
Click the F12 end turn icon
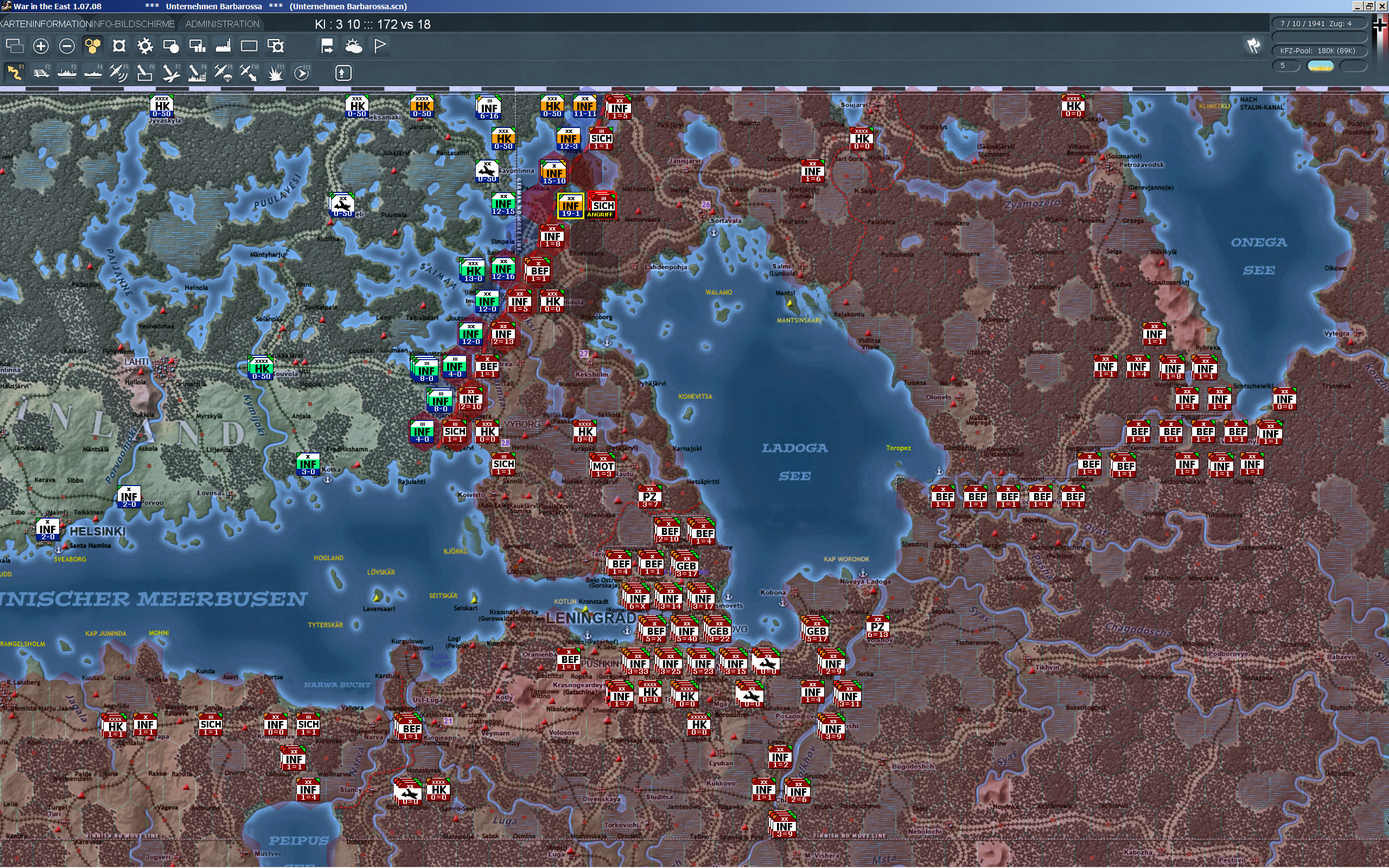coord(302,73)
